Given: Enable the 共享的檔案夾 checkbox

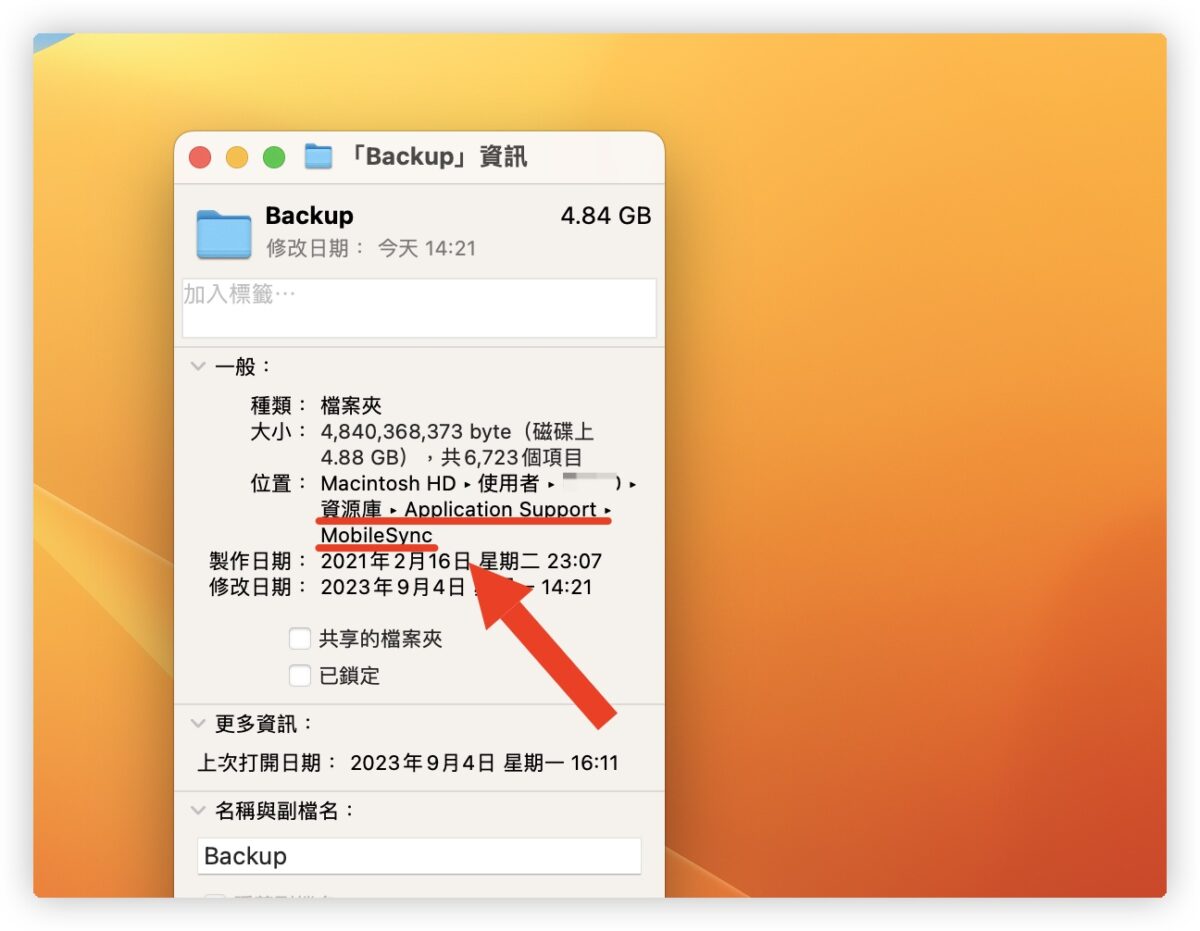Looking at the screenshot, I should [x=299, y=639].
